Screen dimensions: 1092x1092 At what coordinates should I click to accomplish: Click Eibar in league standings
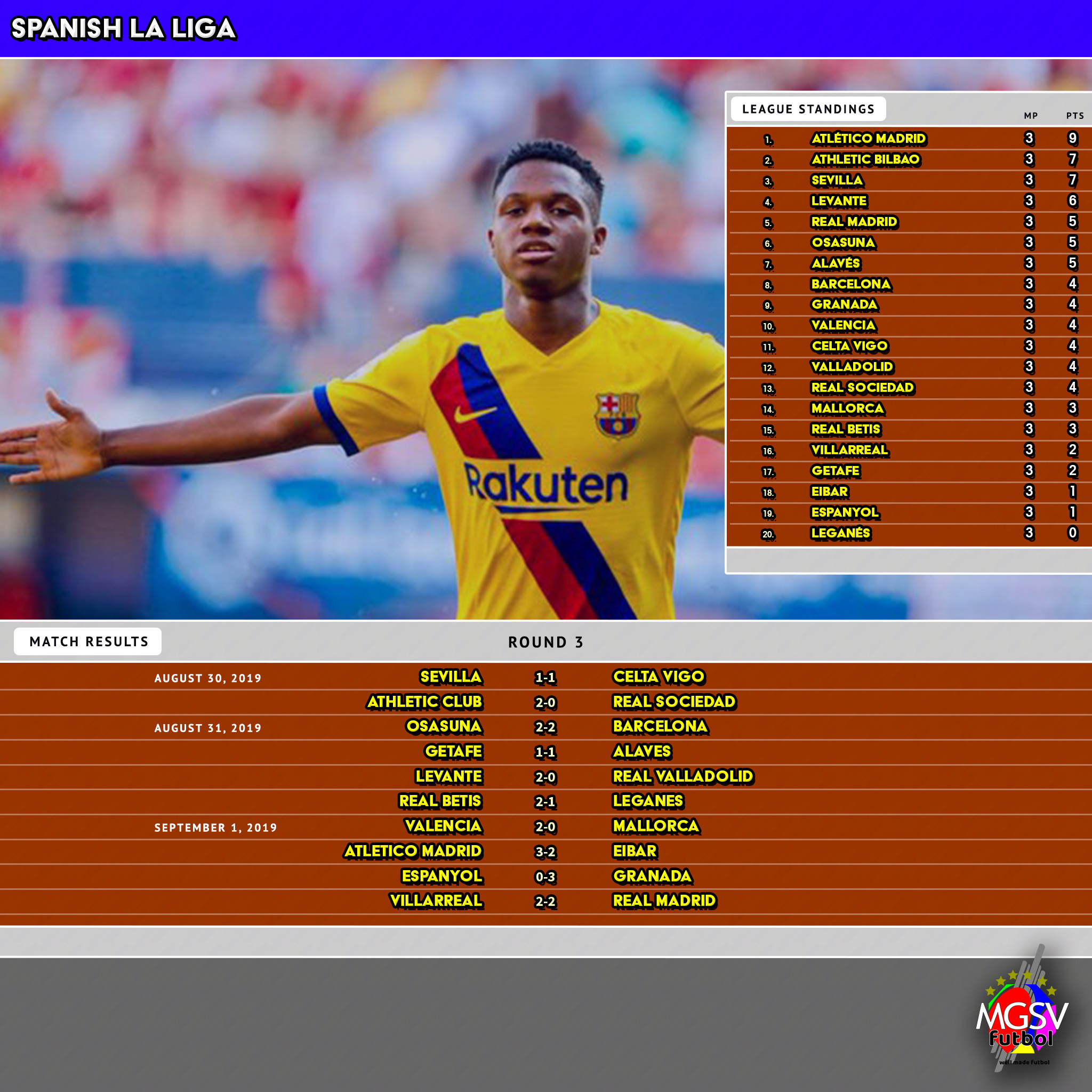pyautogui.click(x=830, y=492)
